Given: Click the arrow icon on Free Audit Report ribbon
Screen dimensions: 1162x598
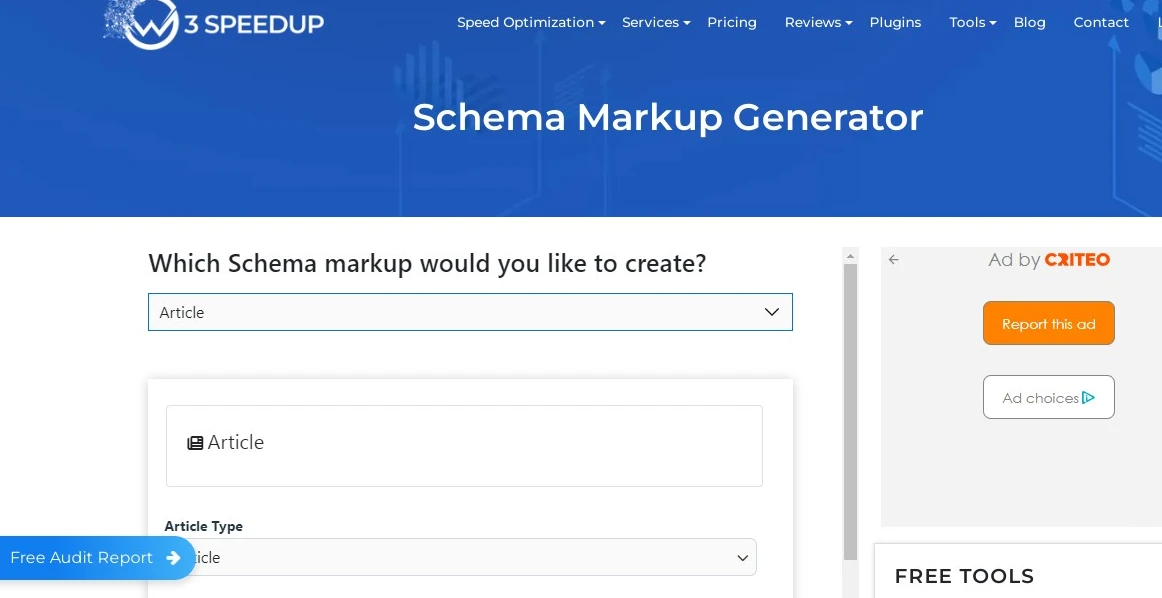Looking at the screenshot, I should pyautogui.click(x=174, y=558).
